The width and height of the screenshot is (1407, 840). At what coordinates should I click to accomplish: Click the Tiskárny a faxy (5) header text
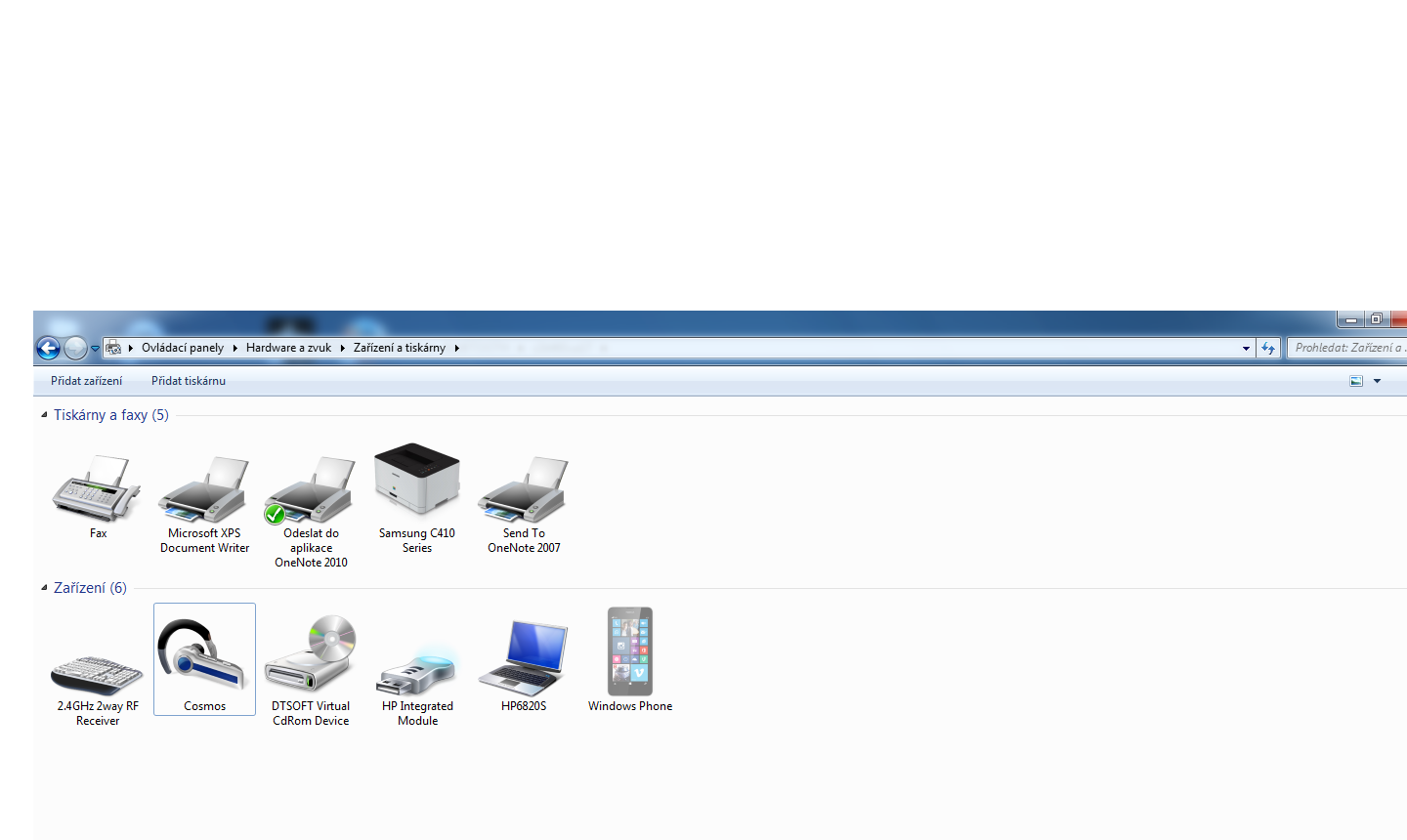(x=111, y=415)
